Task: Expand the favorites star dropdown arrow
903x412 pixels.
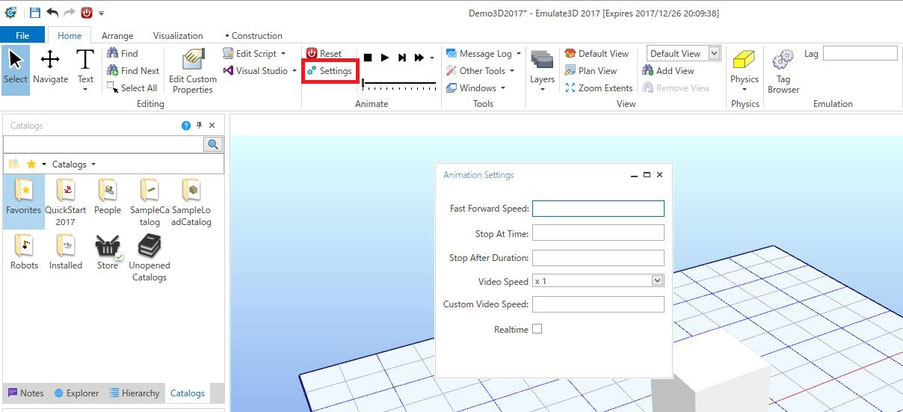Action: [44, 164]
